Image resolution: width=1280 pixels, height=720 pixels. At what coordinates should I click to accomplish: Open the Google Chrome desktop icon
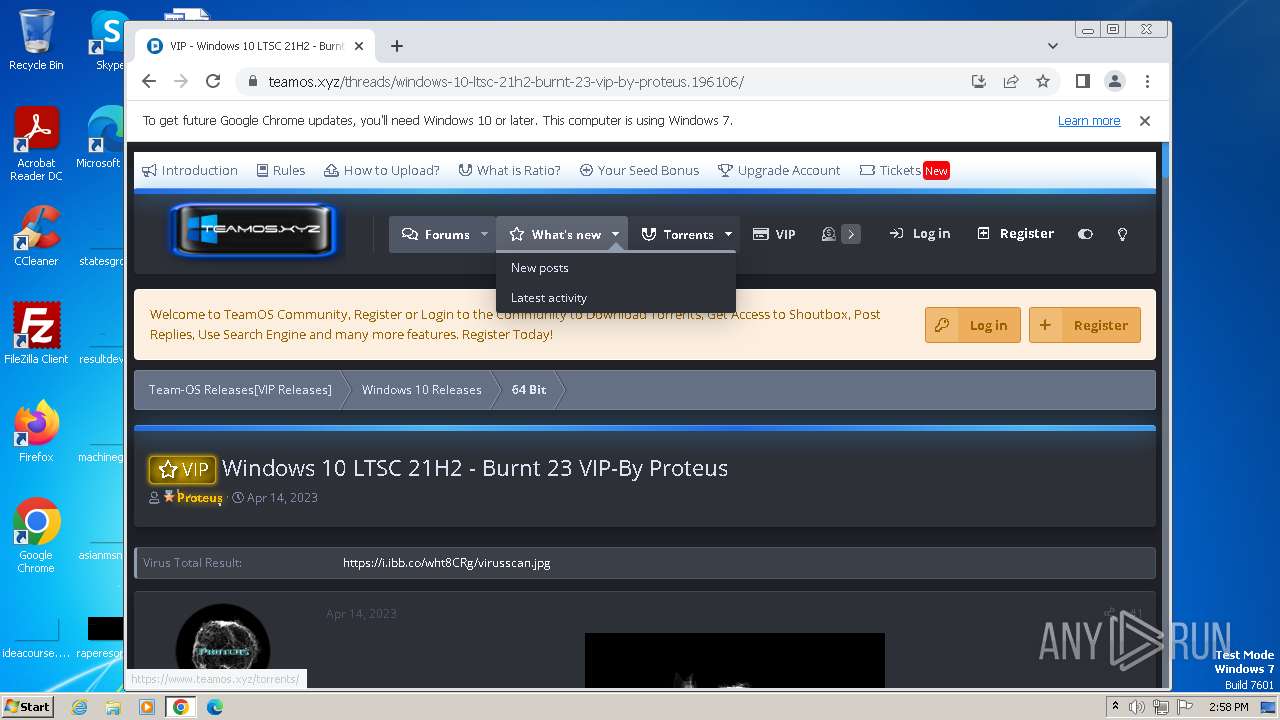click(36, 535)
